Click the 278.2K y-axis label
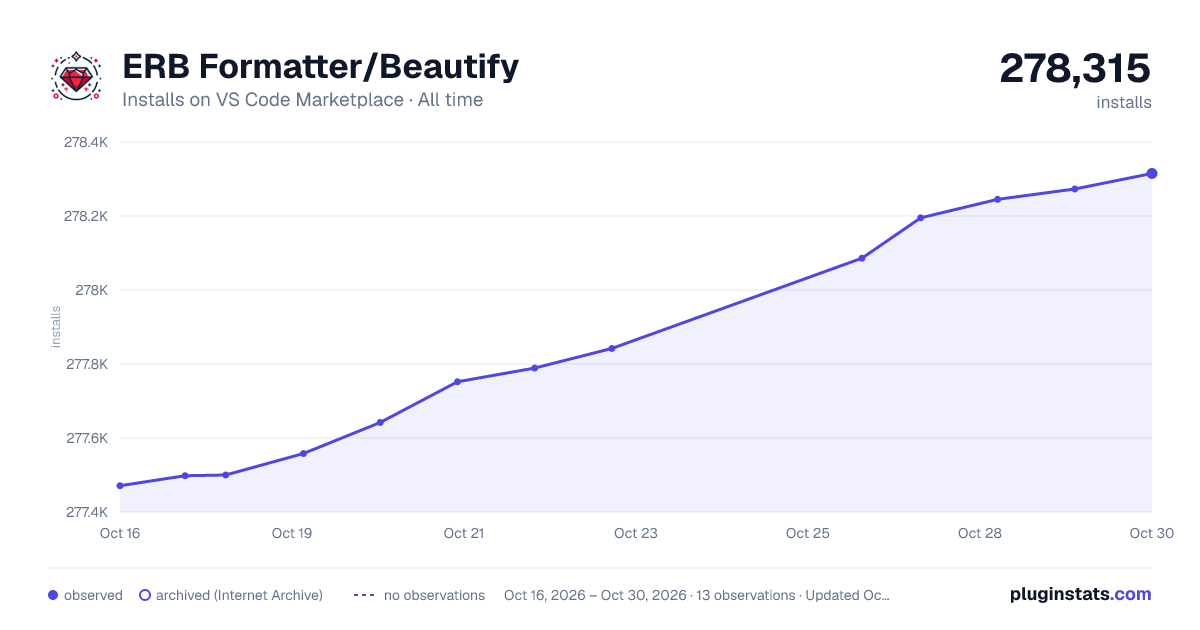 (x=86, y=216)
